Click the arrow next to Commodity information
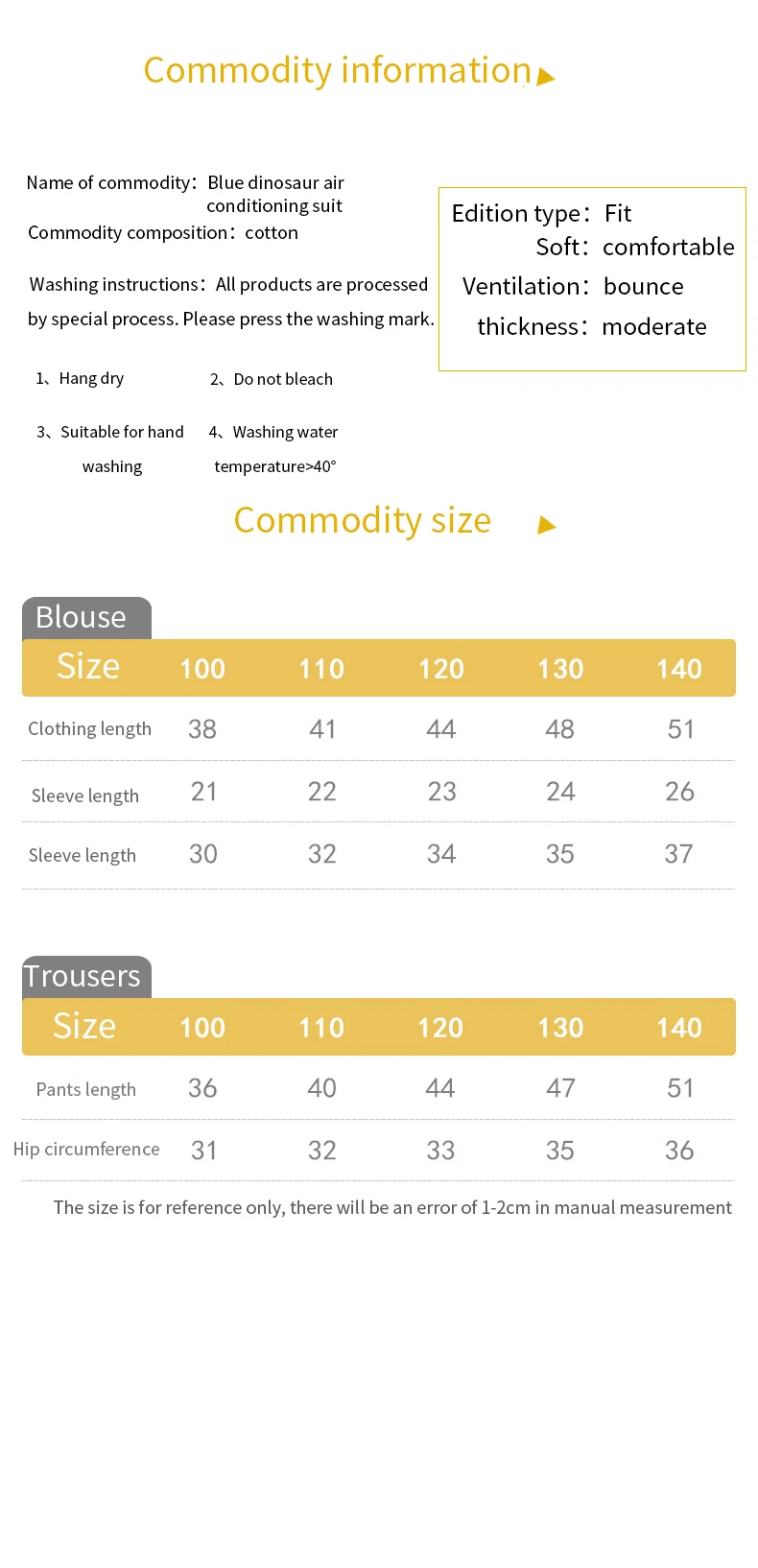 click(x=546, y=77)
